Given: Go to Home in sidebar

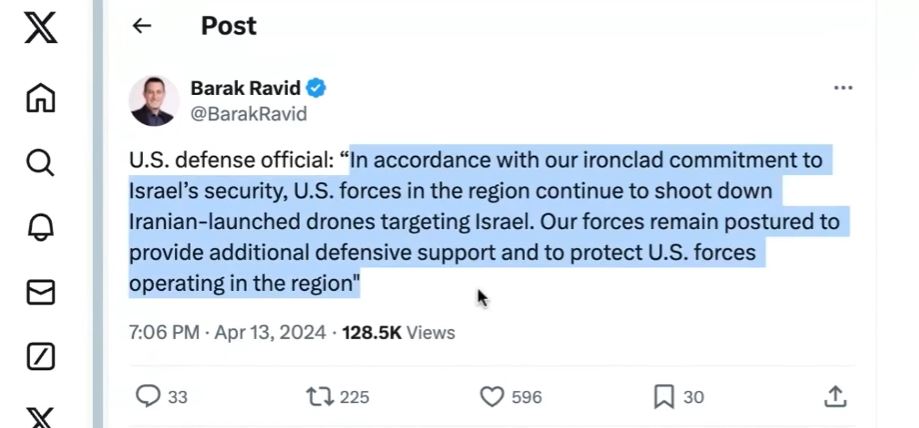Looking at the screenshot, I should click(40, 97).
